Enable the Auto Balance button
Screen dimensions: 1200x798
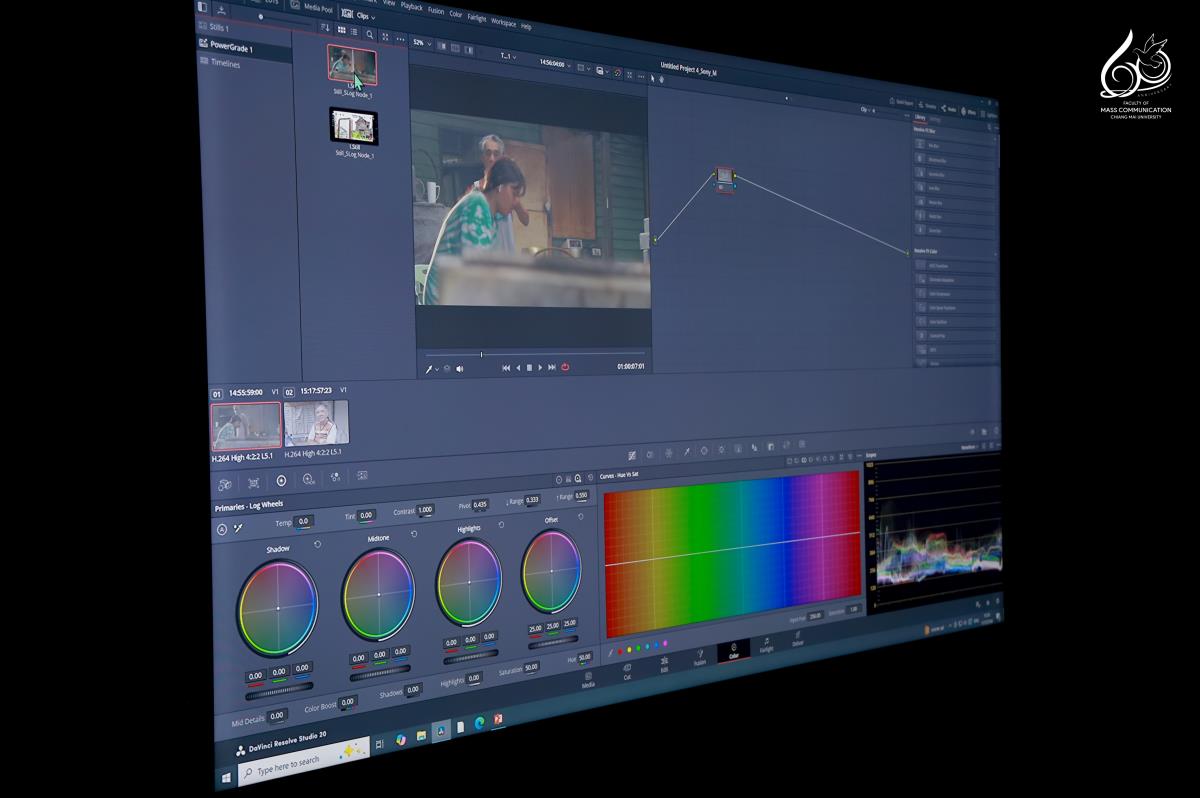point(221,528)
